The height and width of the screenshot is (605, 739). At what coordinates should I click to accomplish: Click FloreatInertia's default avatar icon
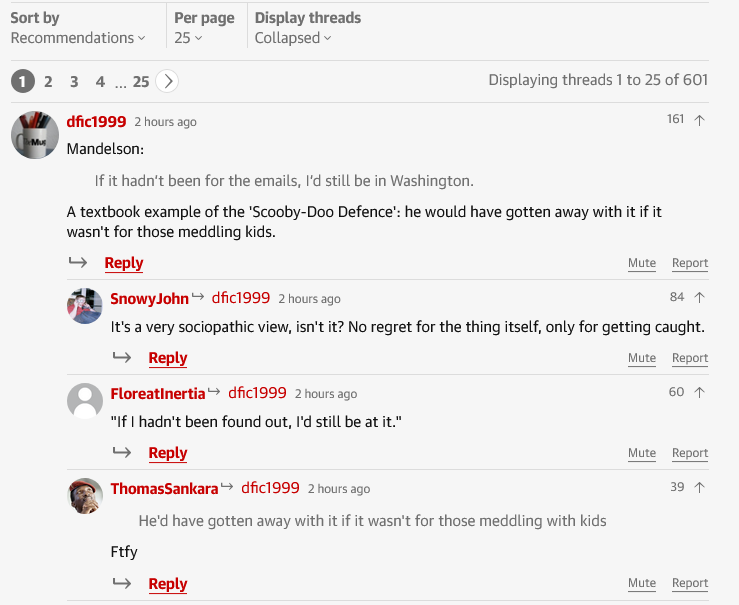tap(85, 401)
